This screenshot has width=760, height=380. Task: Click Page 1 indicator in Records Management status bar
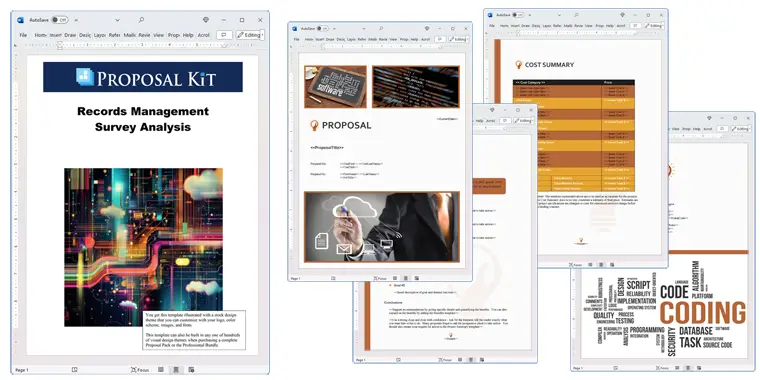22,370
